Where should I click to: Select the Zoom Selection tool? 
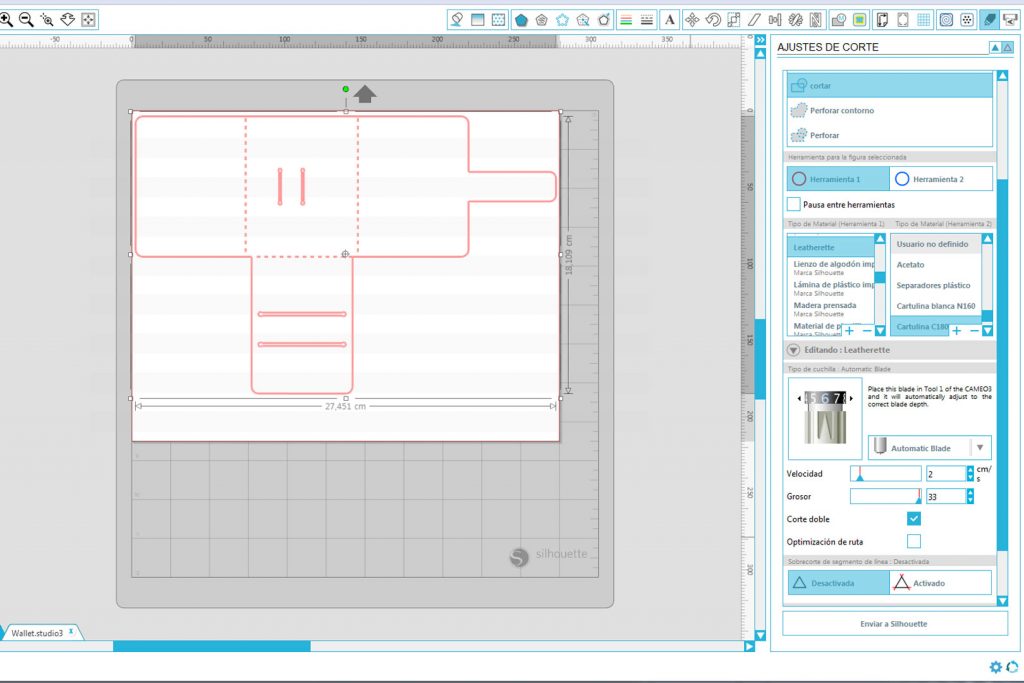coord(47,20)
